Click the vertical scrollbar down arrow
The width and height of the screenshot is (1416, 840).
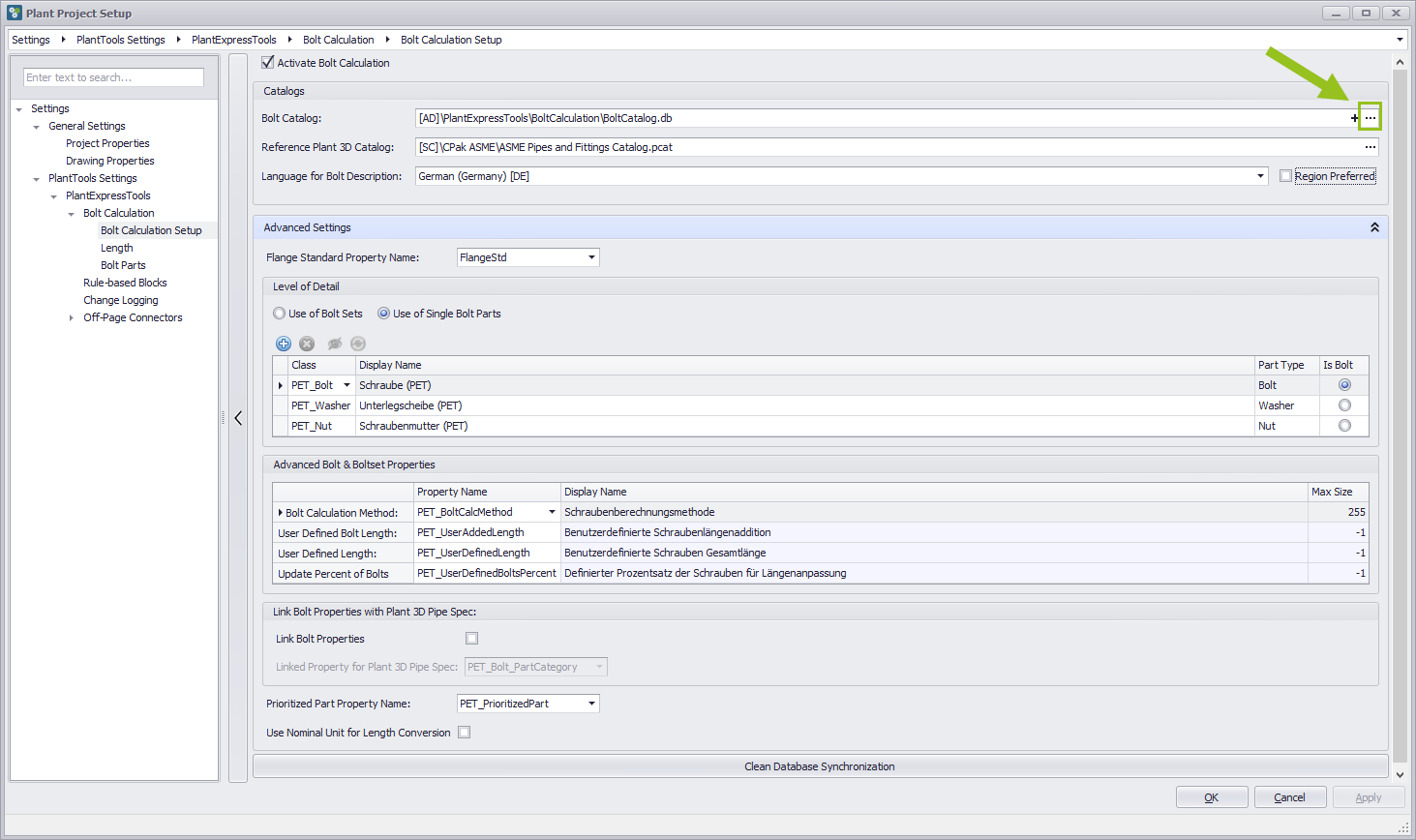point(1400,774)
